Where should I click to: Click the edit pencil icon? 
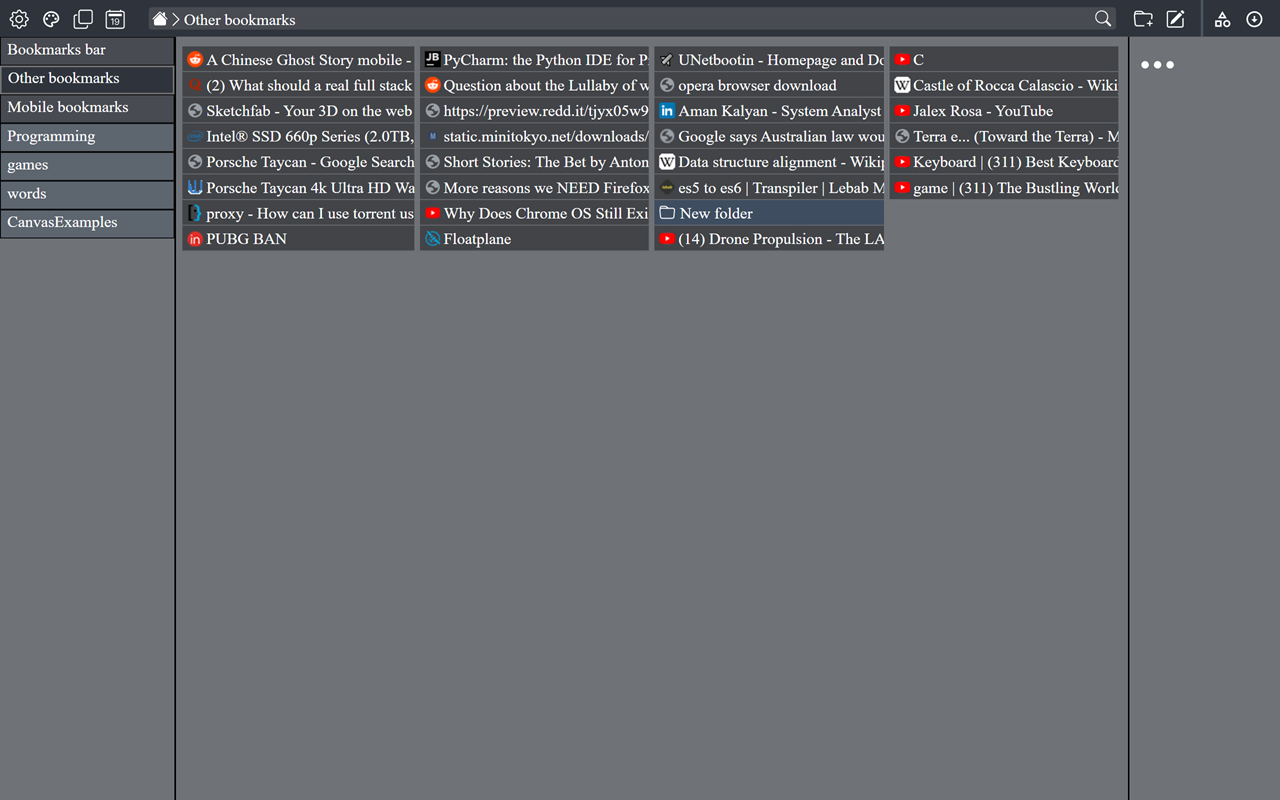click(1175, 19)
